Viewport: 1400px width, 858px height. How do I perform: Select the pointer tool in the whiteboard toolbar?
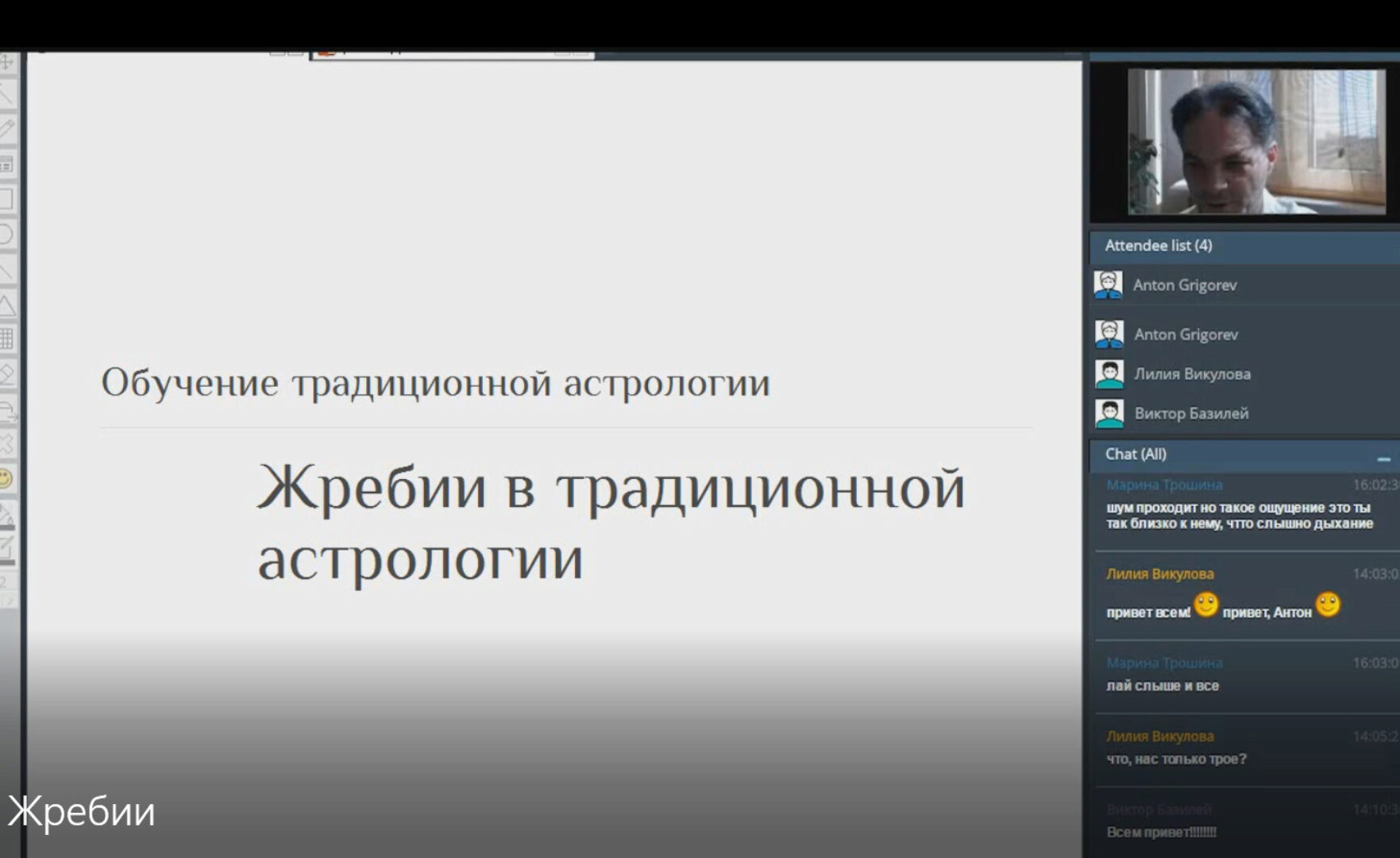[6, 62]
